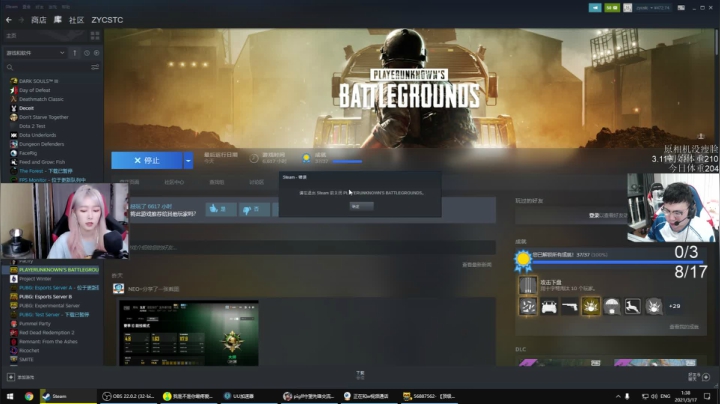Click the announcements icon at top right
The image size is (720, 404).
tap(595, 8)
